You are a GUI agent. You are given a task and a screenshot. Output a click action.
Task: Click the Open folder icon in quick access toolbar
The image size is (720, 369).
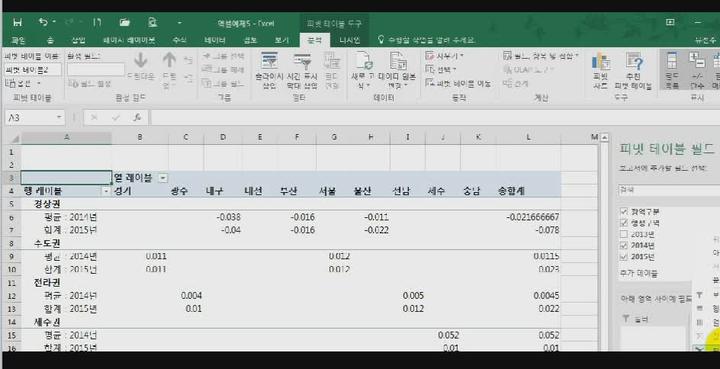pos(124,22)
